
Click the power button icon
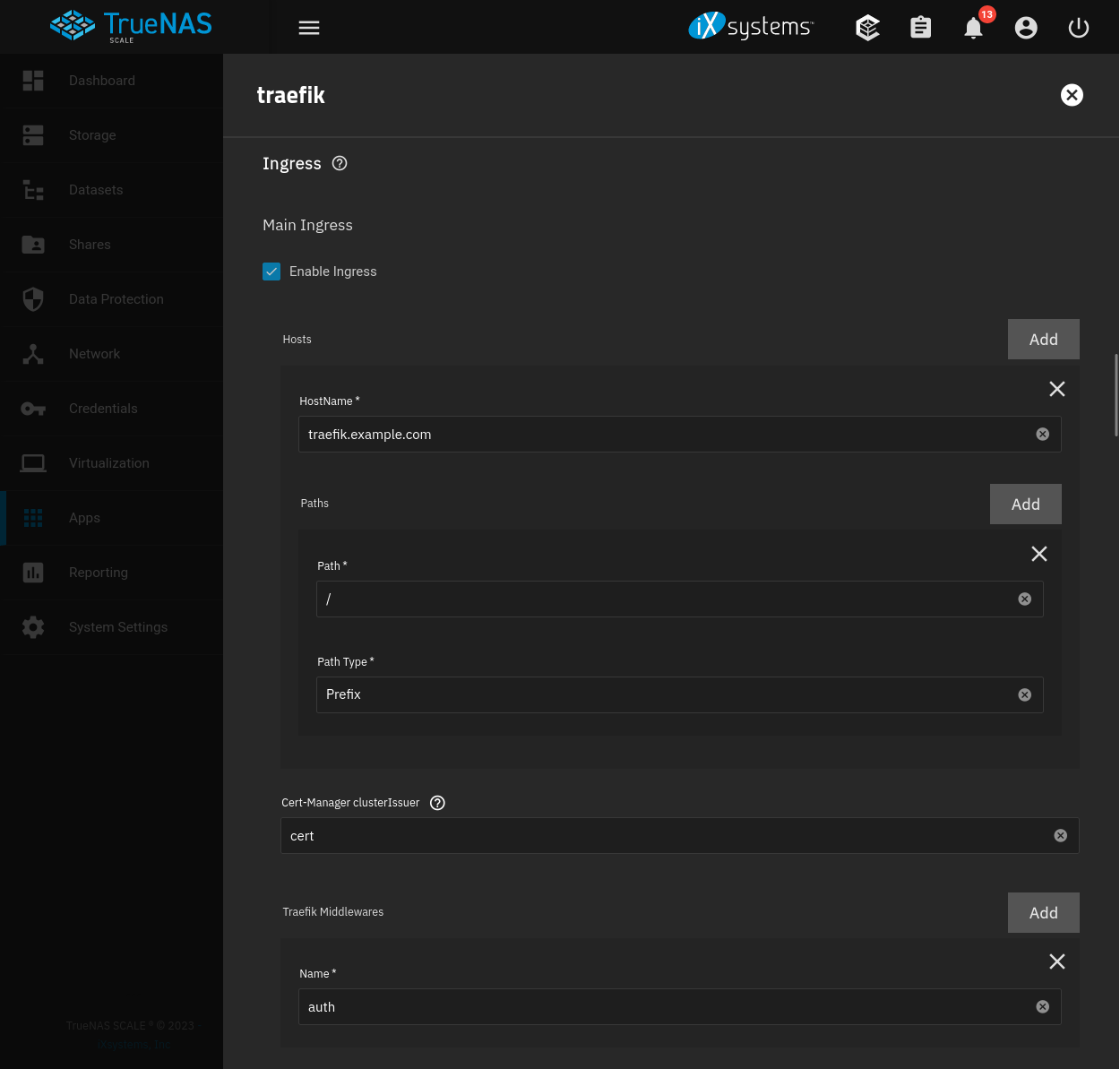tap(1079, 28)
